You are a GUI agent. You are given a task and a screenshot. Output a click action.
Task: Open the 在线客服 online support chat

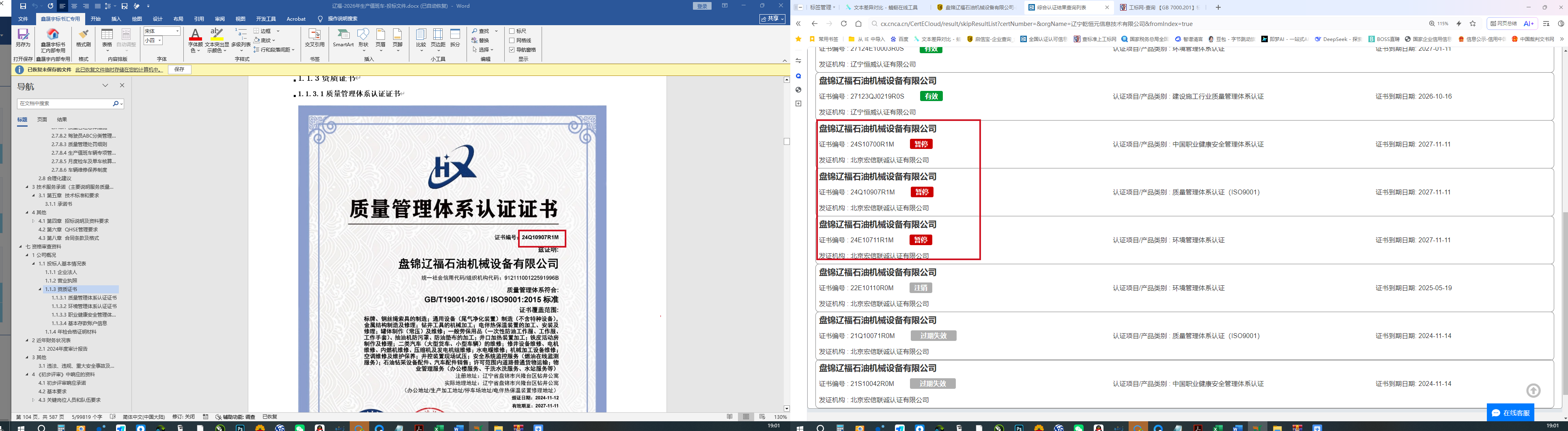click(1510, 412)
